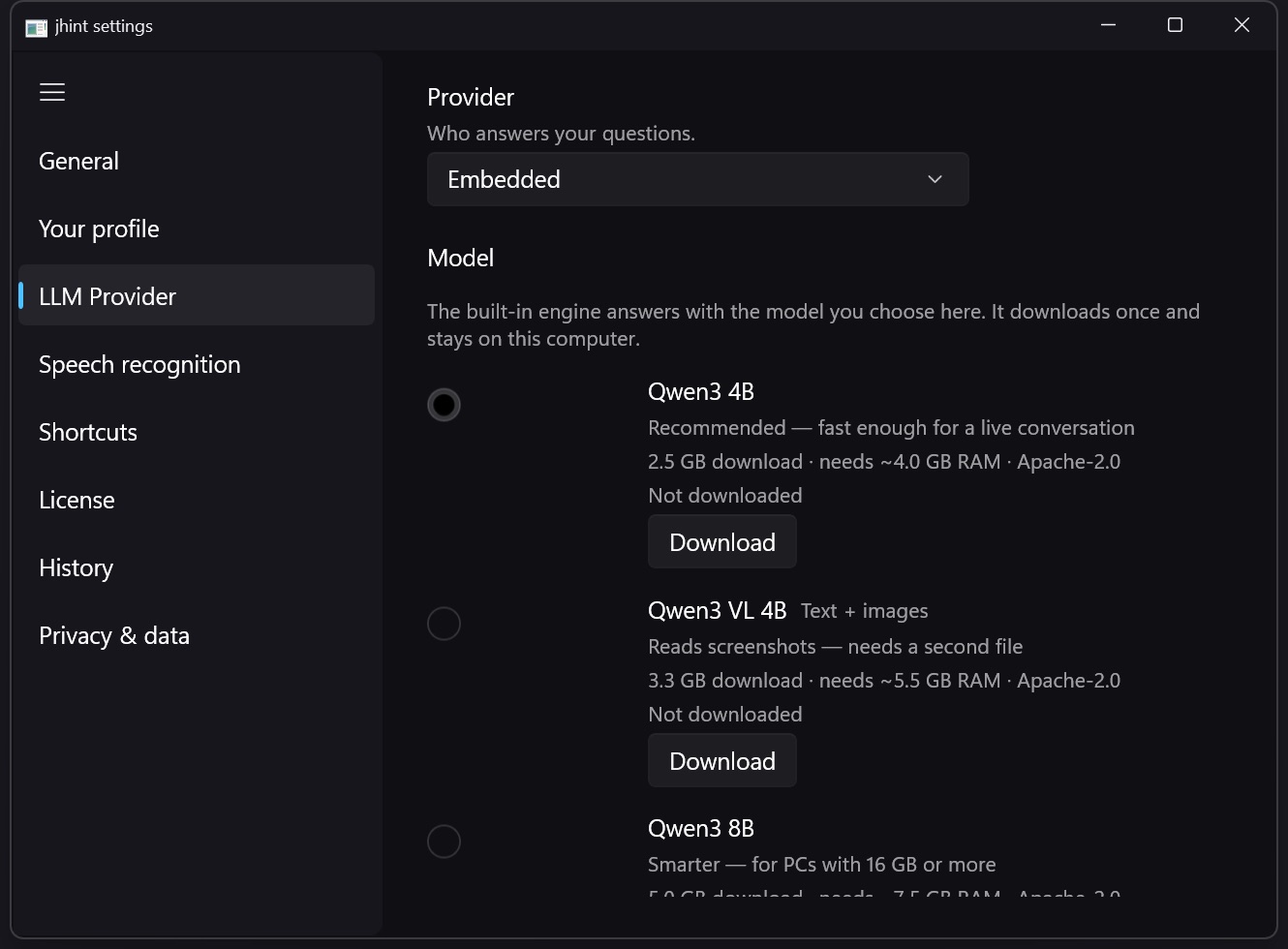Click the Provider heading
The height and width of the screenshot is (949, 1288).
coord(471,97)
